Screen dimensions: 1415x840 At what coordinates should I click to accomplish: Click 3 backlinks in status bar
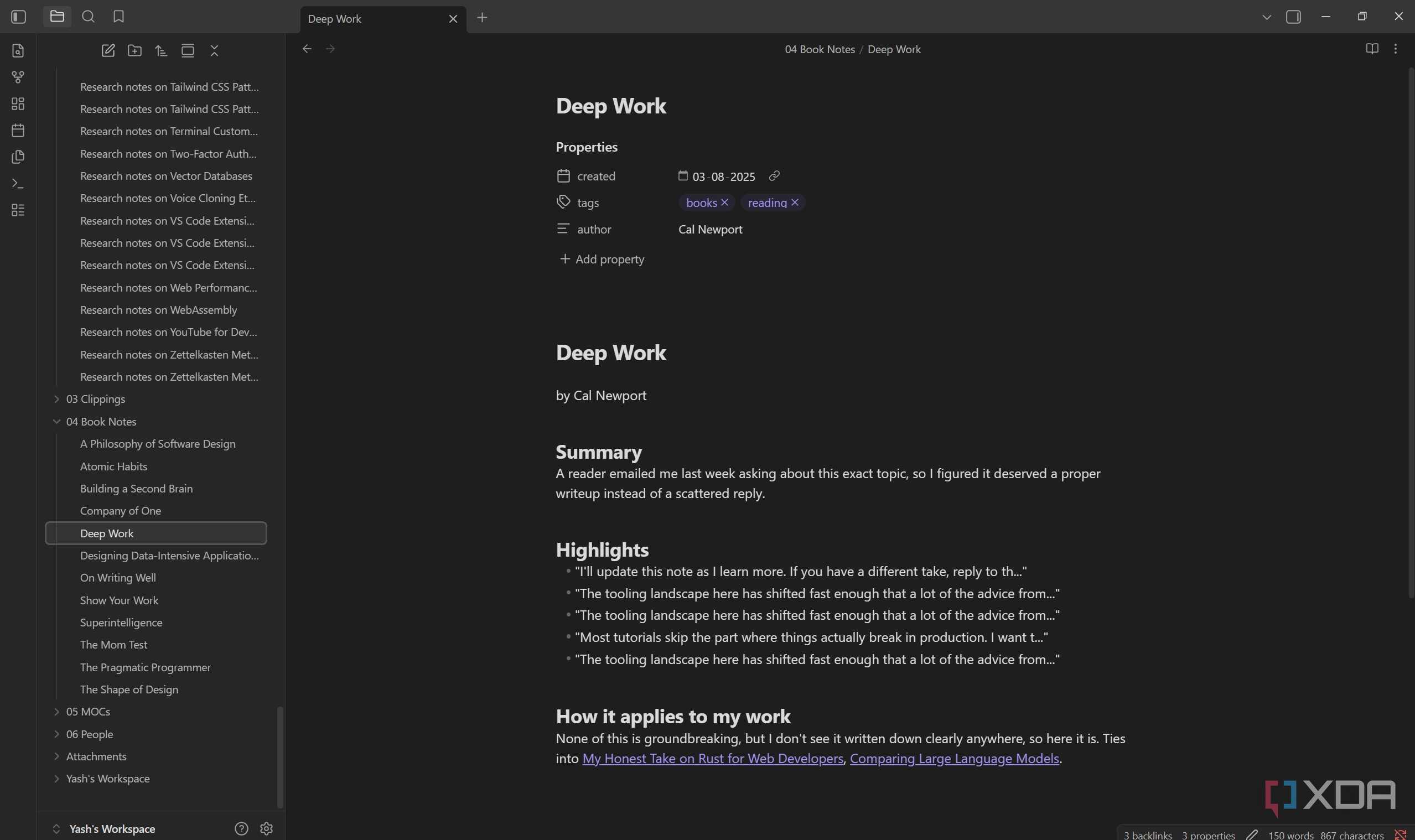(1148, 835)
